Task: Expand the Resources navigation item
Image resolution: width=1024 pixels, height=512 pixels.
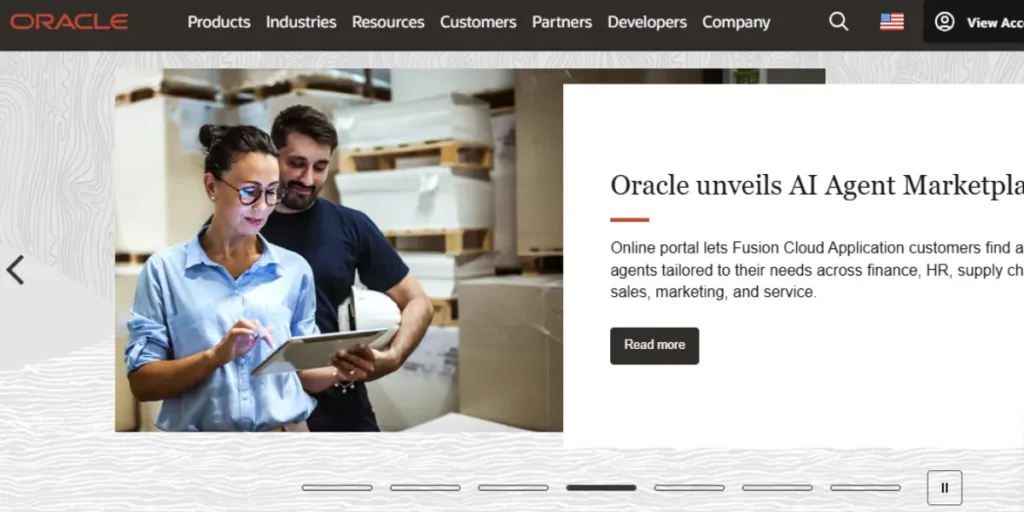Action: [x=388, y=22]
